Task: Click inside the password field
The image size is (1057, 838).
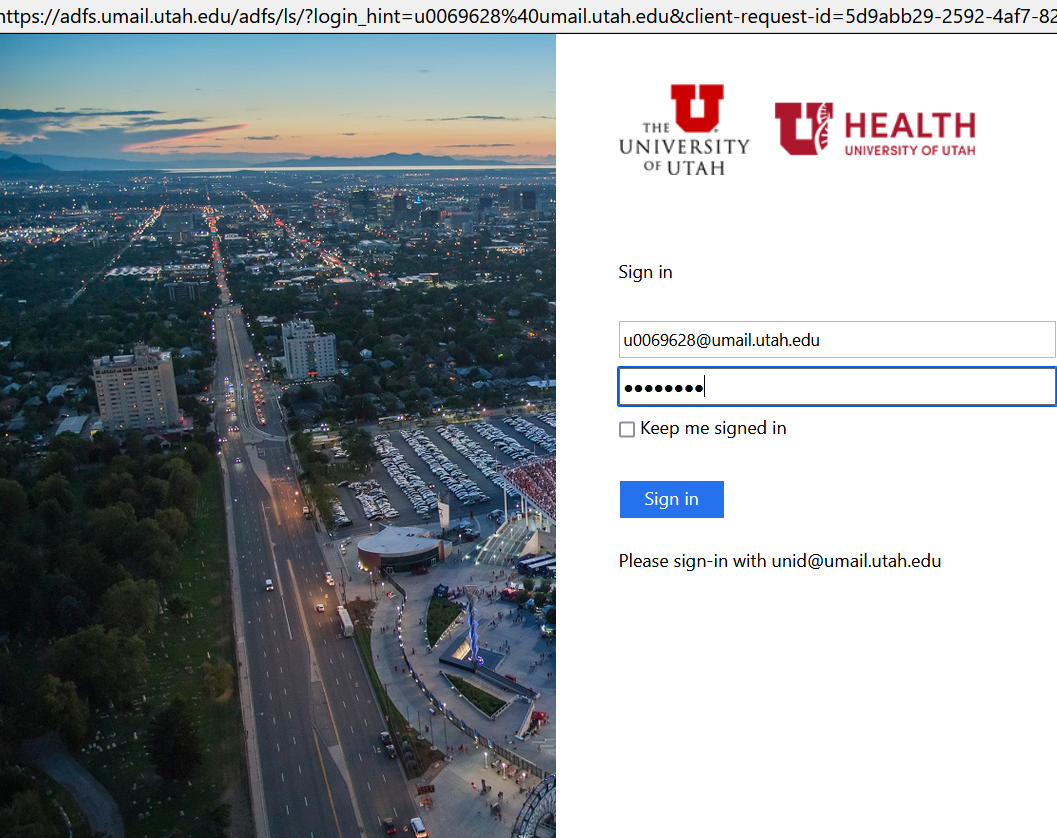Action: point(837,387)
